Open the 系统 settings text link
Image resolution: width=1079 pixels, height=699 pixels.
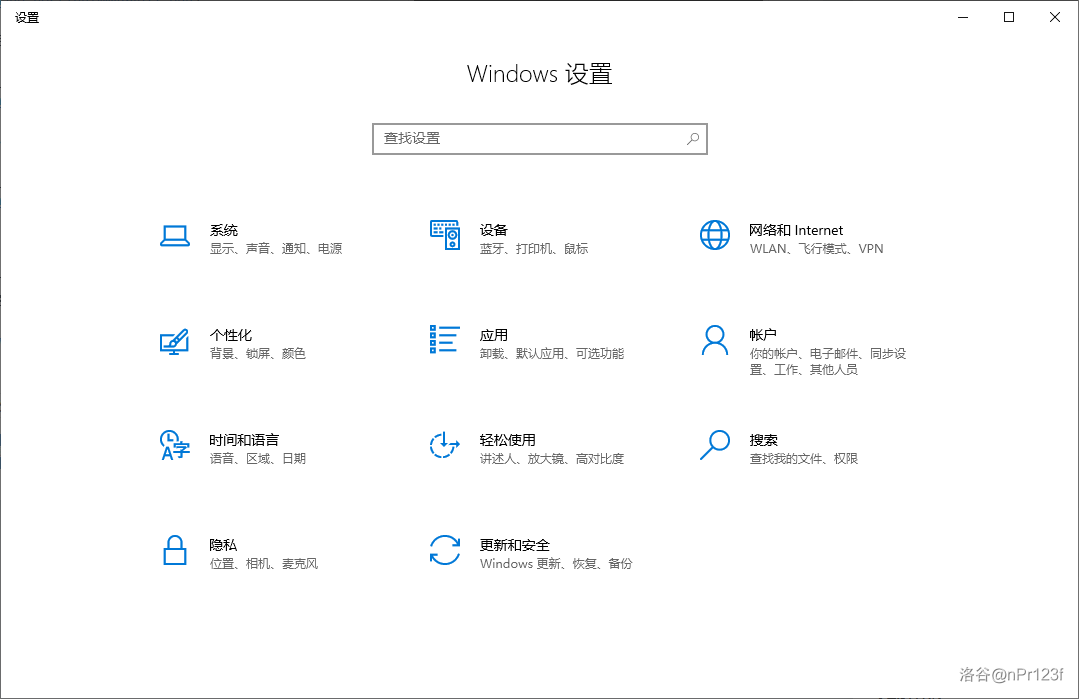[224, 230]
